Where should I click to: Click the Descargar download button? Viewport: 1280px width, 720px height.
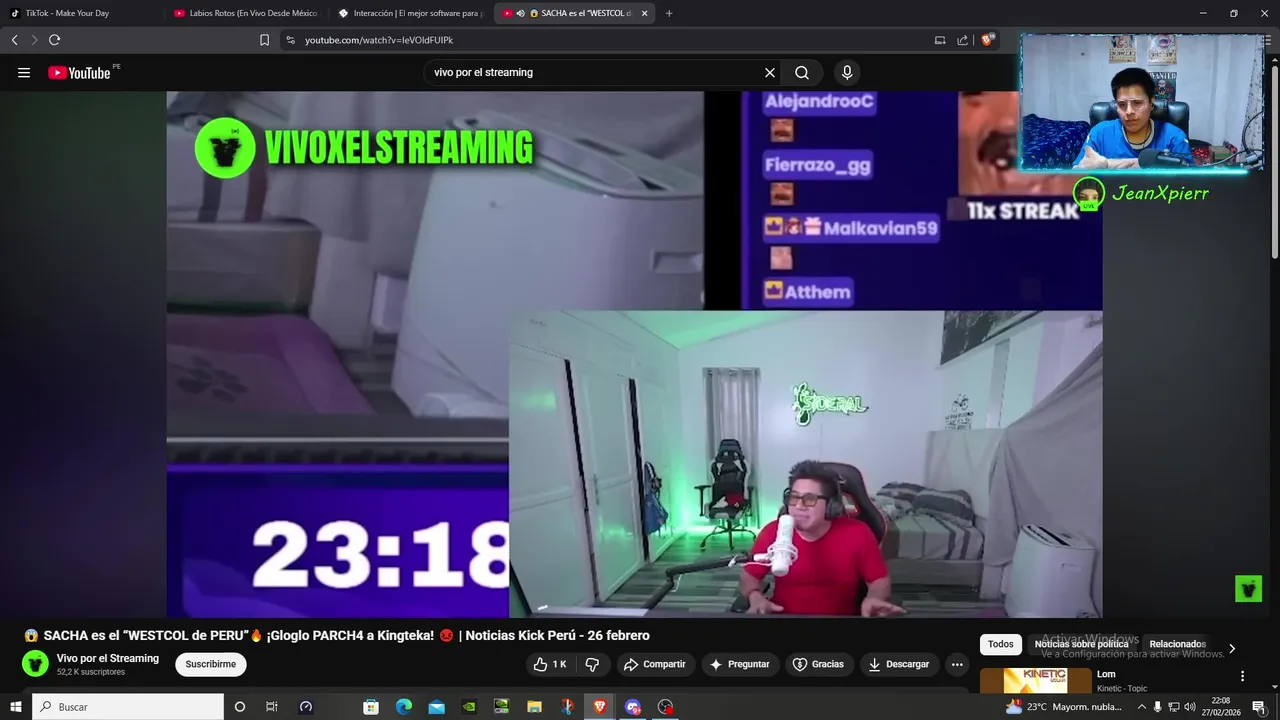(898, 664)
